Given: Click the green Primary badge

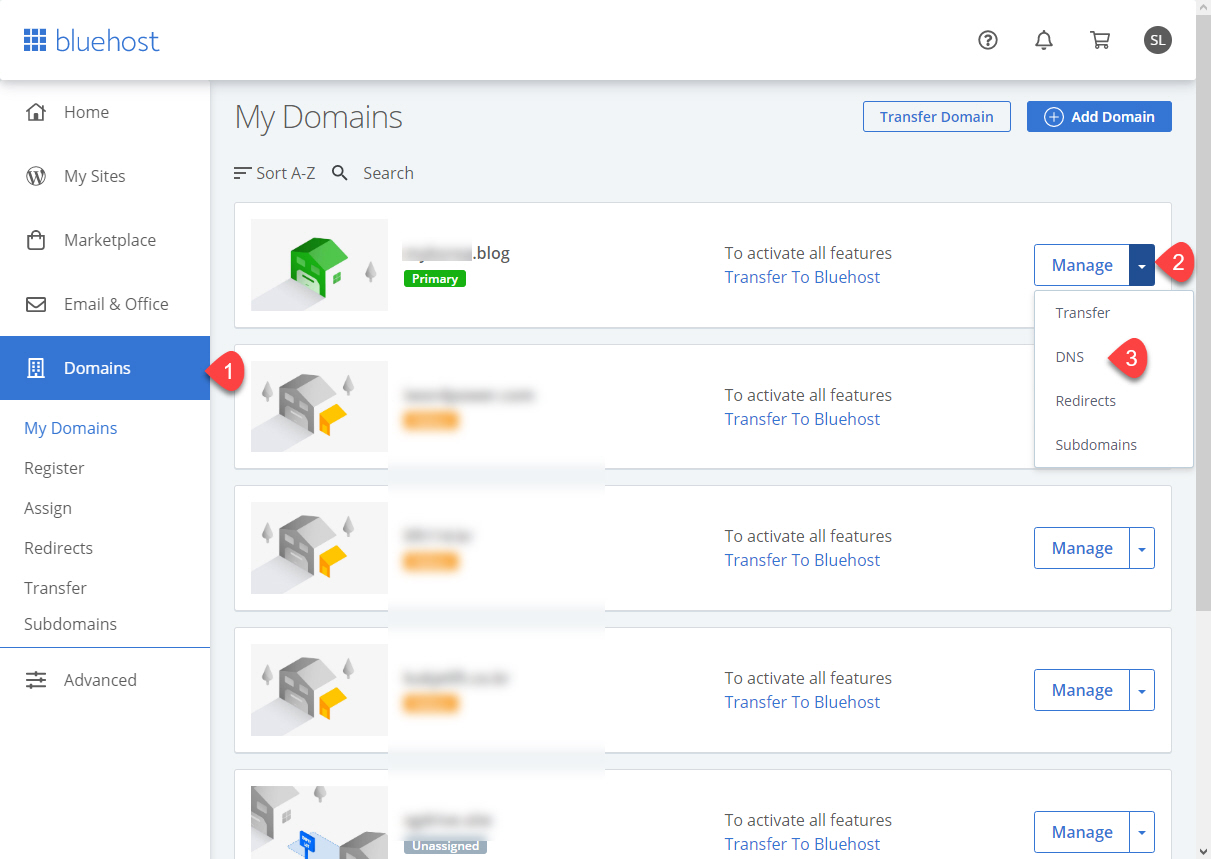Looking at the screenshot, I should click(x=435, y=279).
